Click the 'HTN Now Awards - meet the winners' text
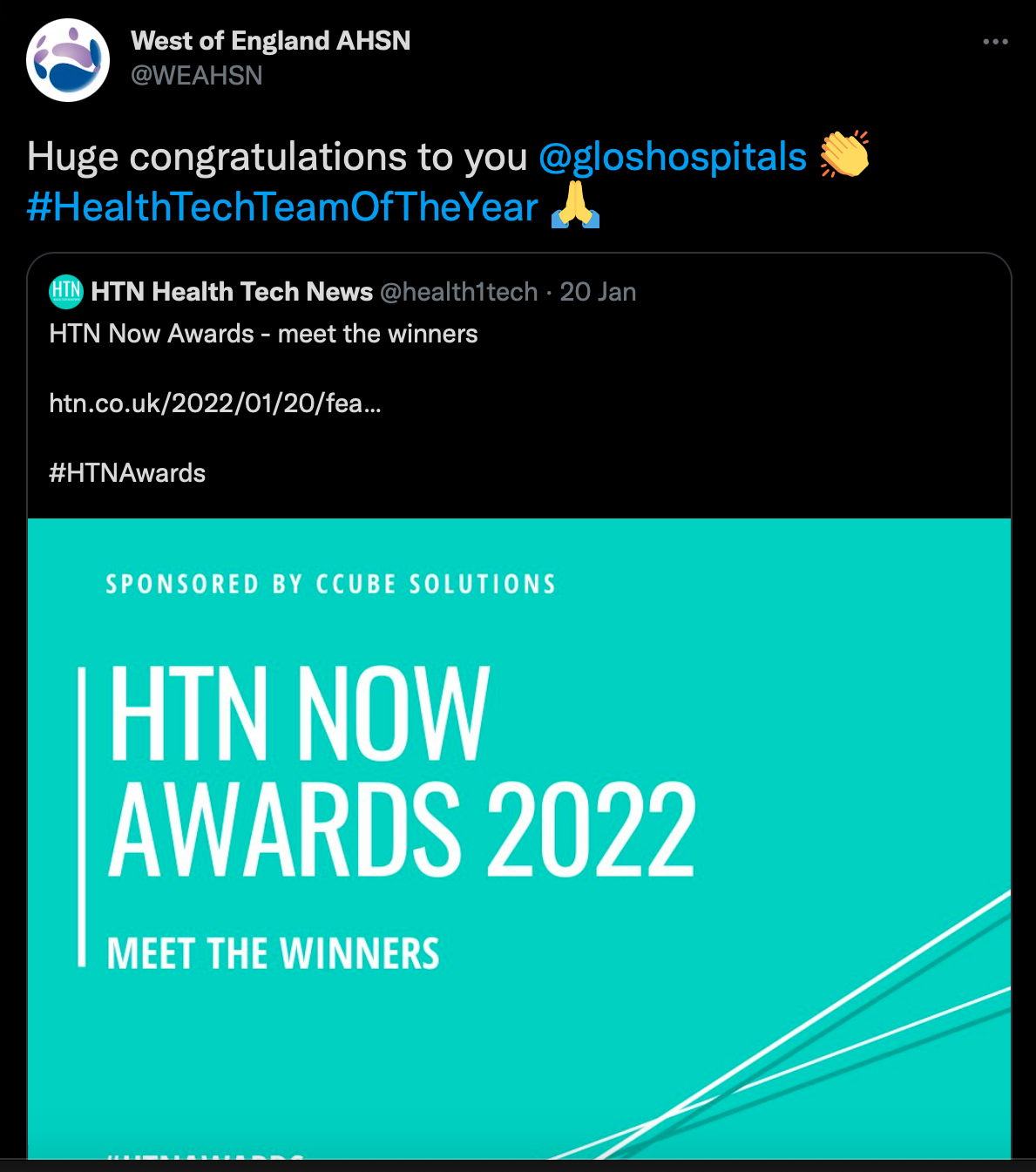 [x=263, y=334]
